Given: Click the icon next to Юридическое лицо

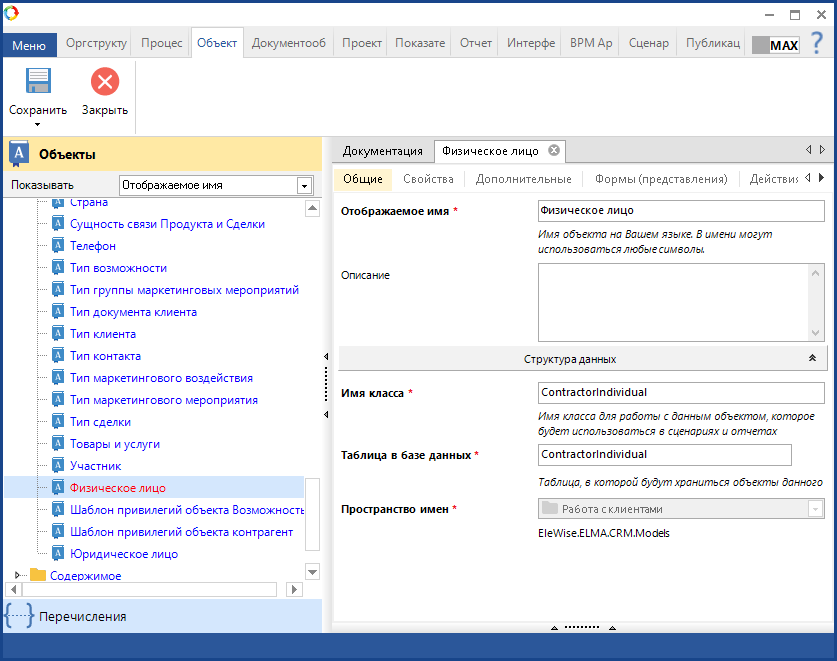Looking at the screenshot, I should tap(58, 554).
